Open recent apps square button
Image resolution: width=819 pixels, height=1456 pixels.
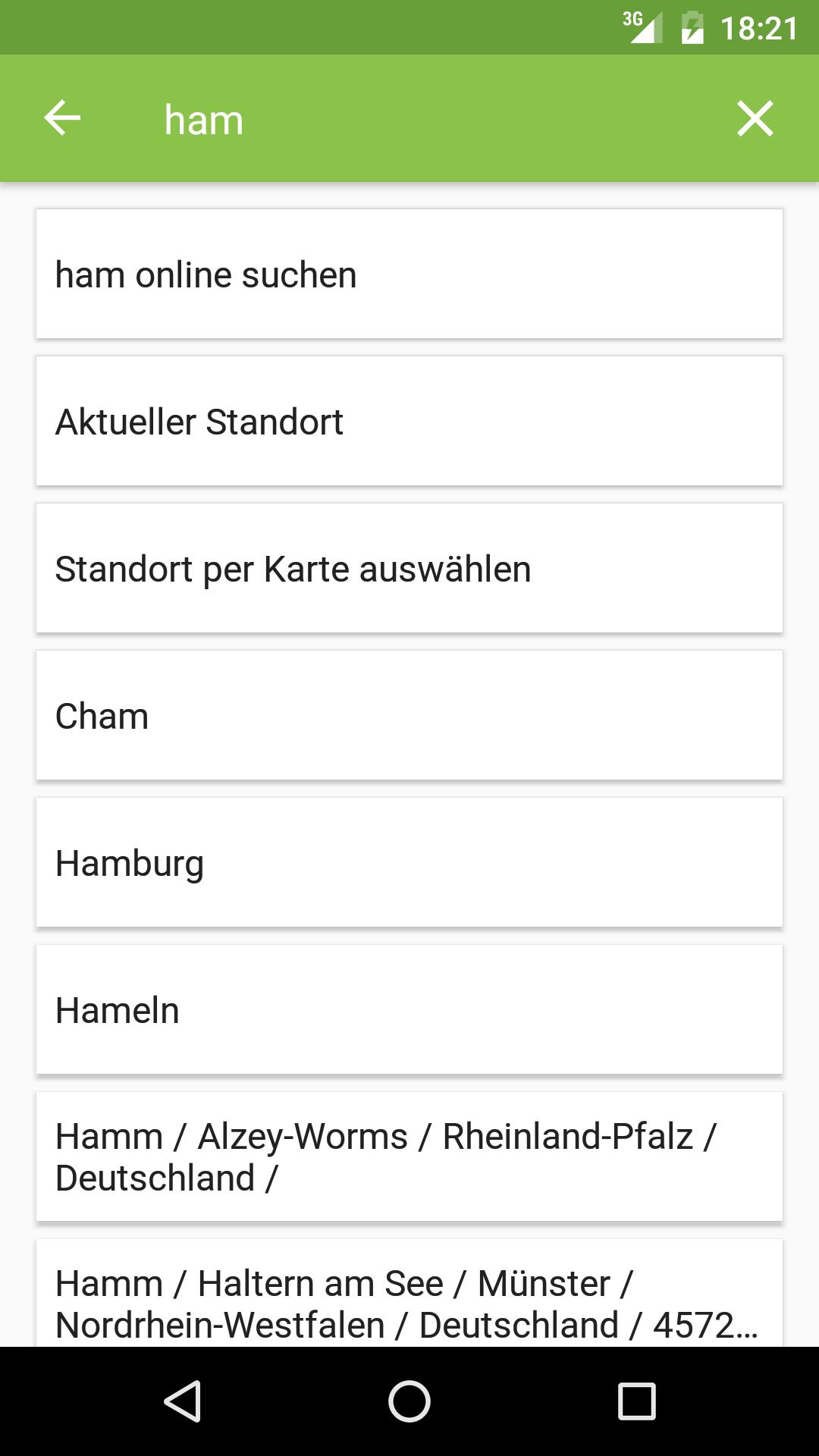pos(636,1401)
